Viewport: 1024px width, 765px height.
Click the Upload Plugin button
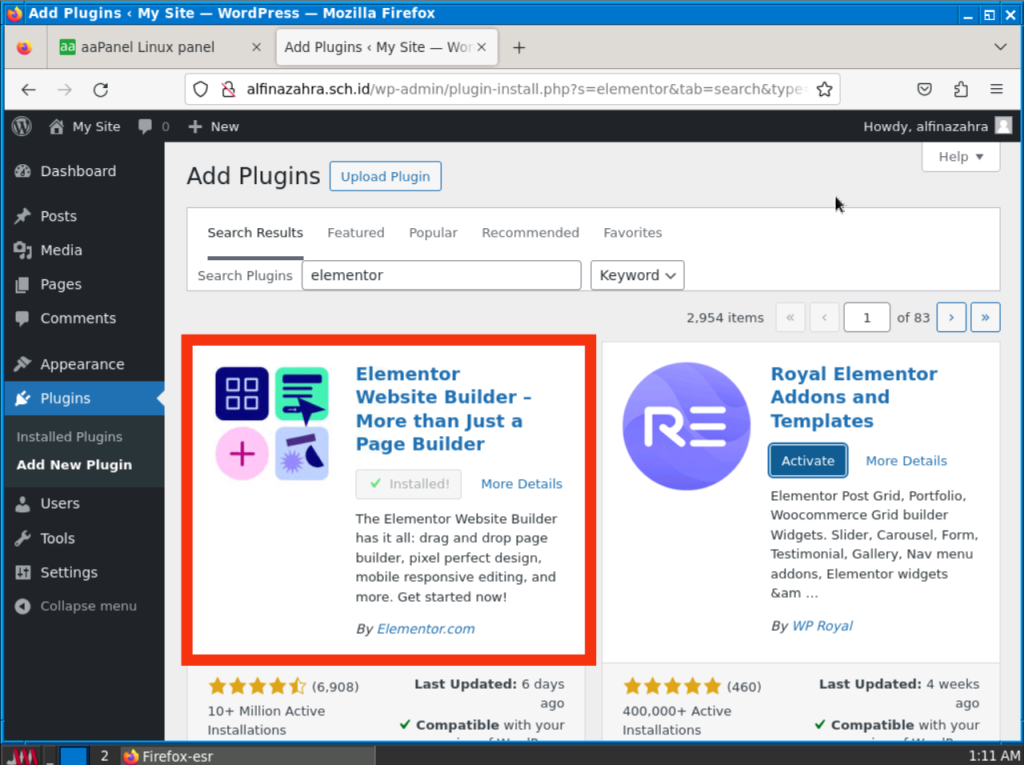coord(385,176)
